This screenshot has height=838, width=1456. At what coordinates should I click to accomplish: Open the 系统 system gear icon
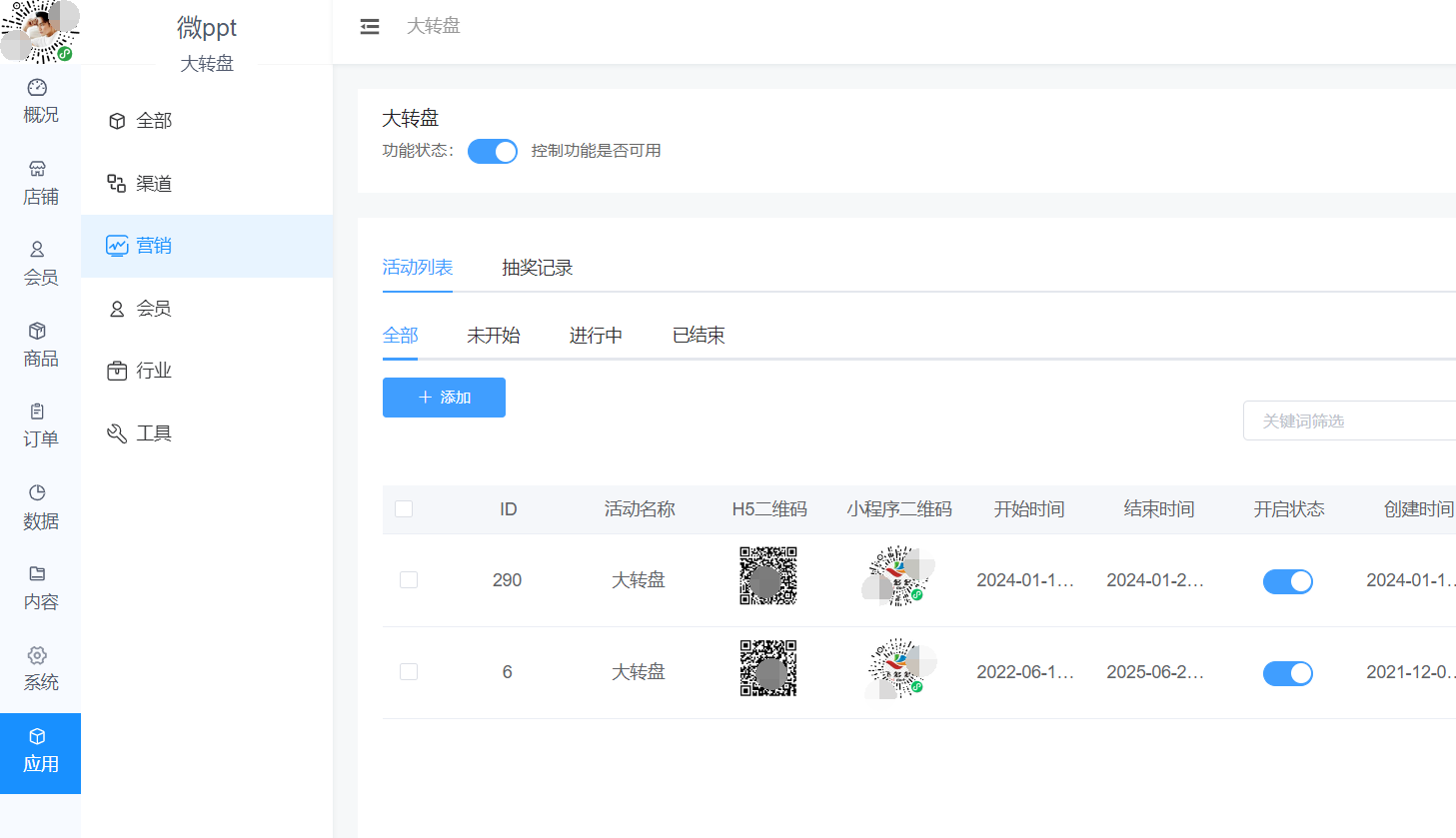(37, 655)
